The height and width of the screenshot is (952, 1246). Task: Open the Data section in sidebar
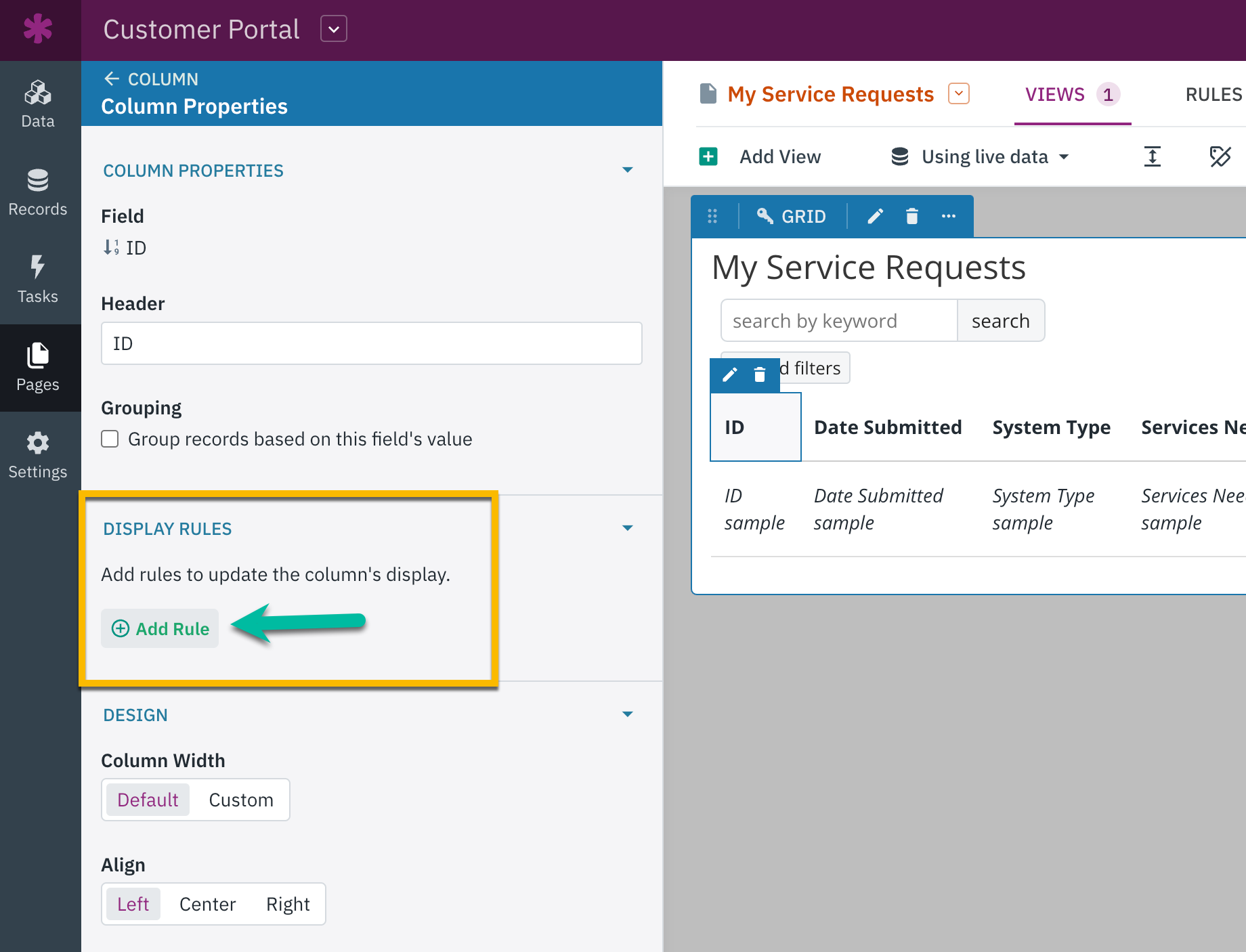[38, 104]
